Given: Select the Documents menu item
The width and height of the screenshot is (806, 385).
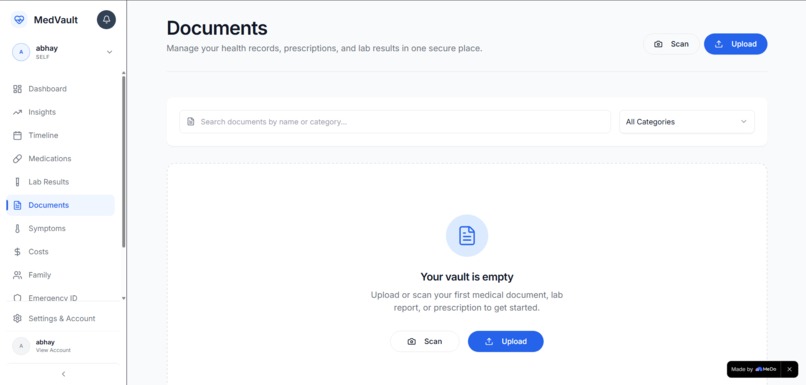Looking at the screenshot, I should (x=61, y=205).
